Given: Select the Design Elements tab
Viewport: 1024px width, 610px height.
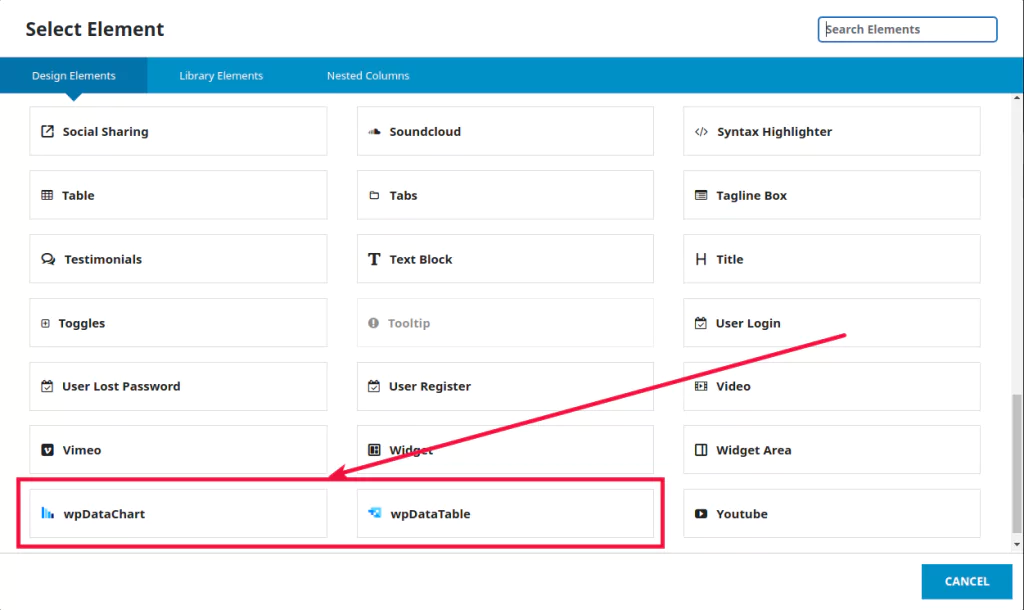Looking at the screenshot, I should 73,75.
